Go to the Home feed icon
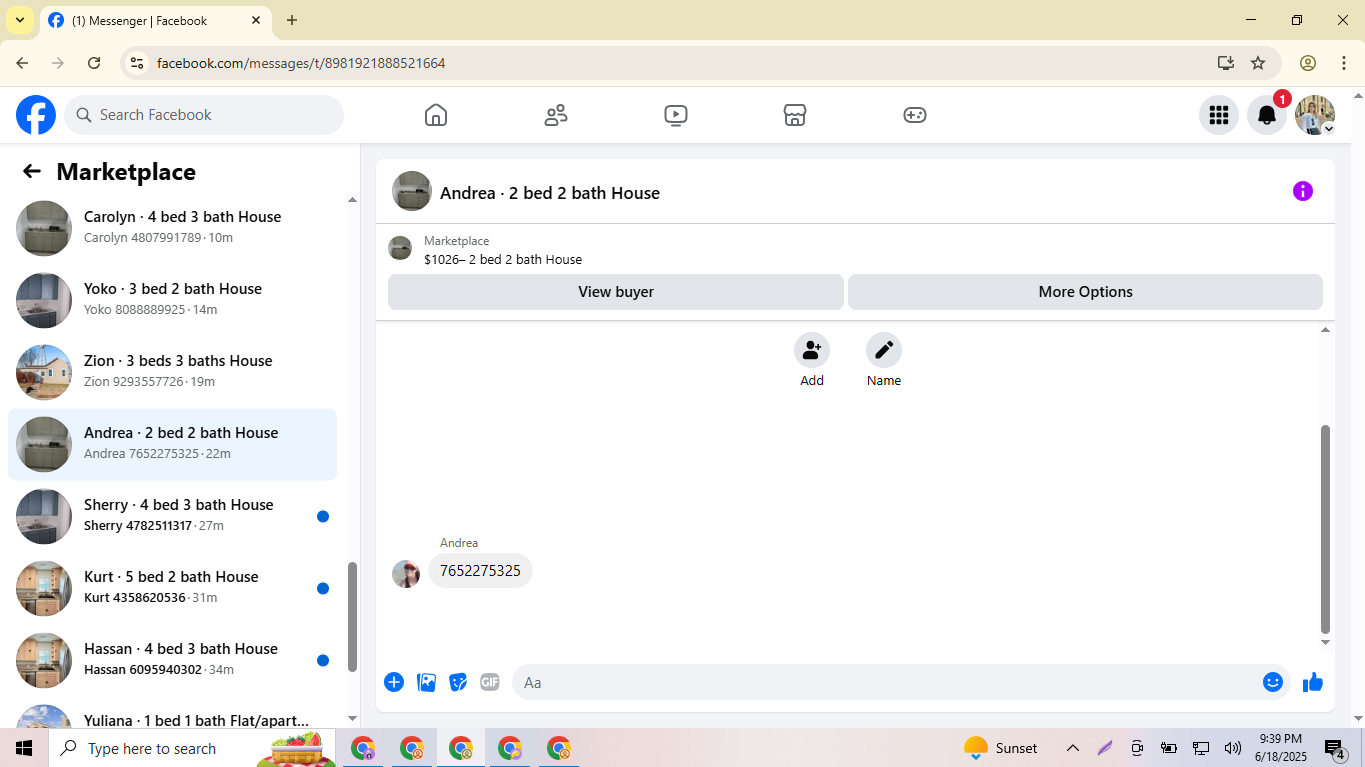 coord(436,115)
